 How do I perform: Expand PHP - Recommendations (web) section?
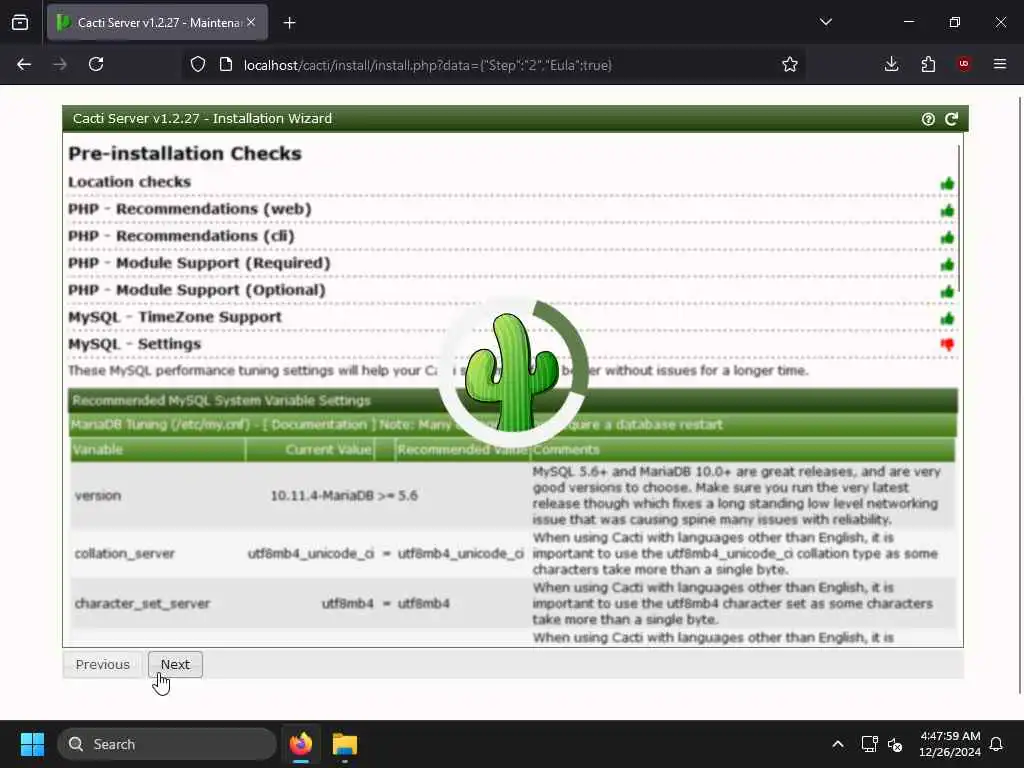click(x=189, y=209)
